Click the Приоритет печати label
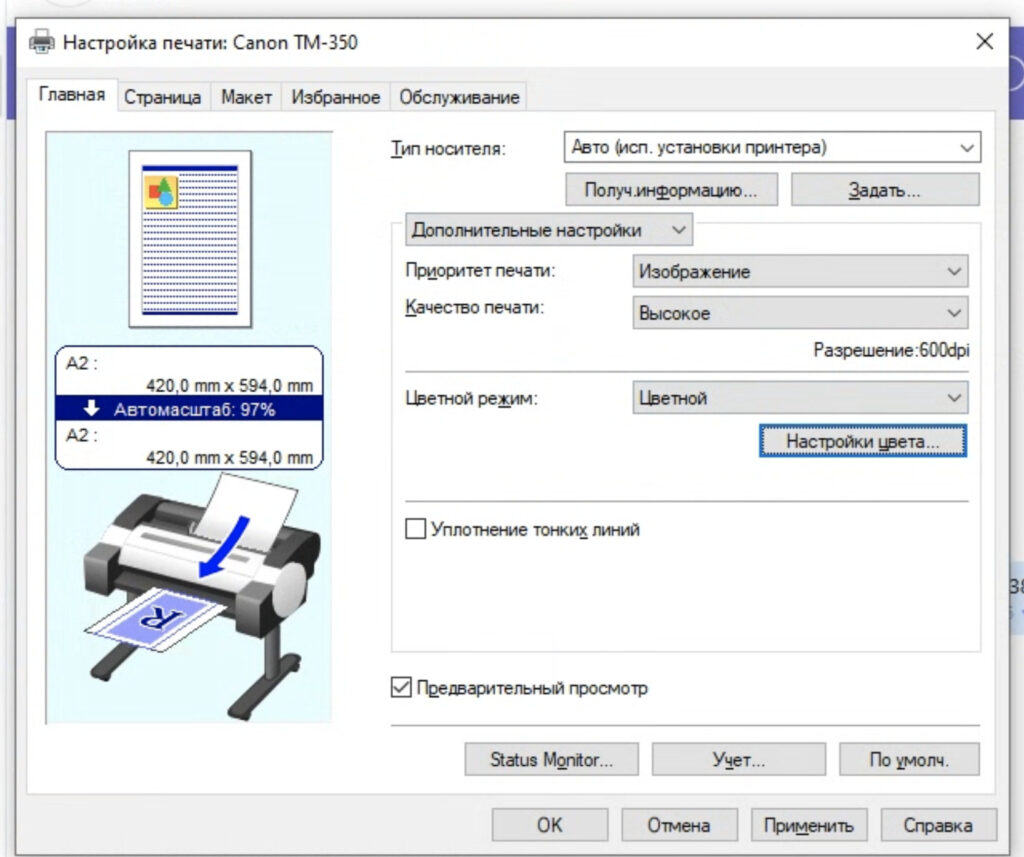This screenshot has height=857, width=1024. pyautogui.click(x=480, y=270)
